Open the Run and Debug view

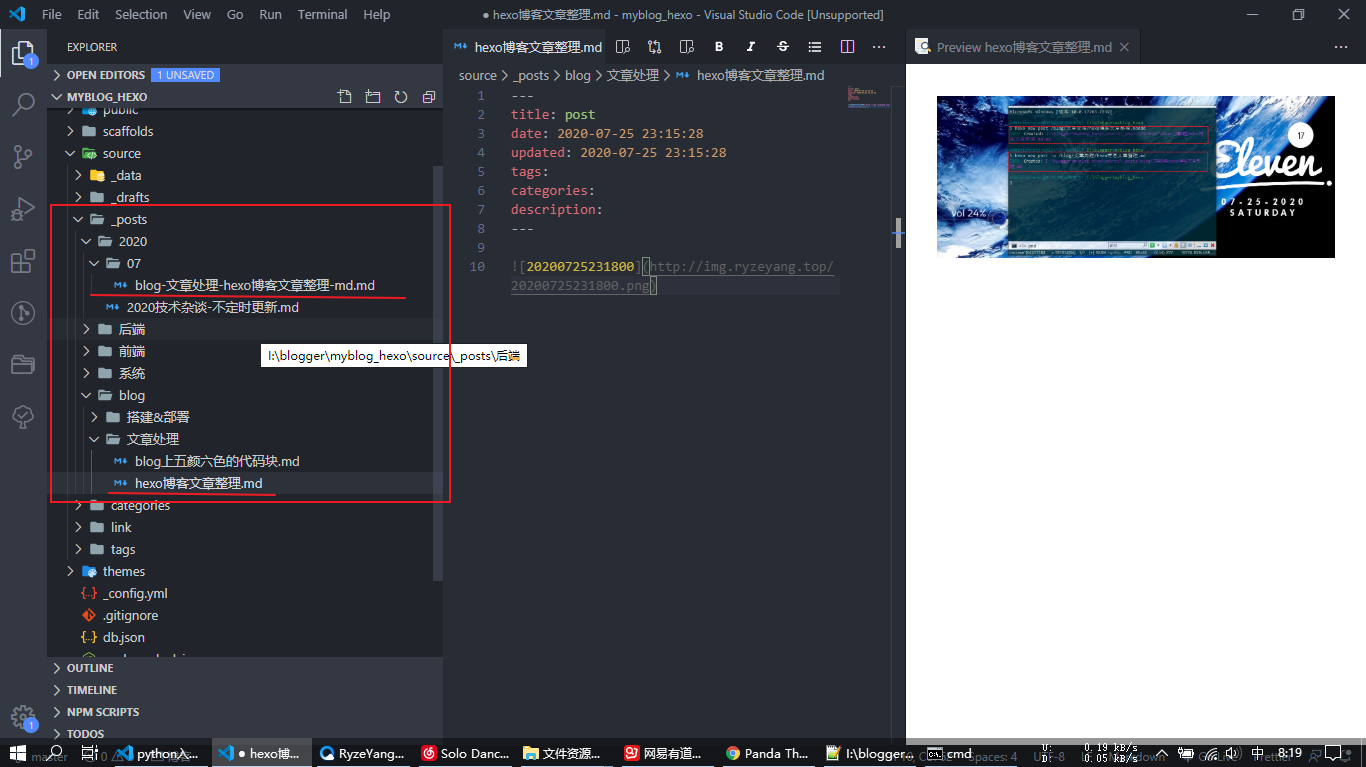23,207
